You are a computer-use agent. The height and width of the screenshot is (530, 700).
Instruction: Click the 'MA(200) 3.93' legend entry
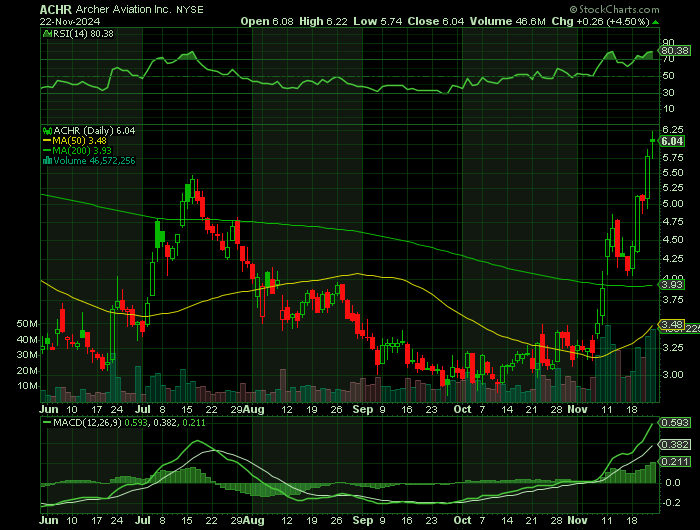coord(82,150)
